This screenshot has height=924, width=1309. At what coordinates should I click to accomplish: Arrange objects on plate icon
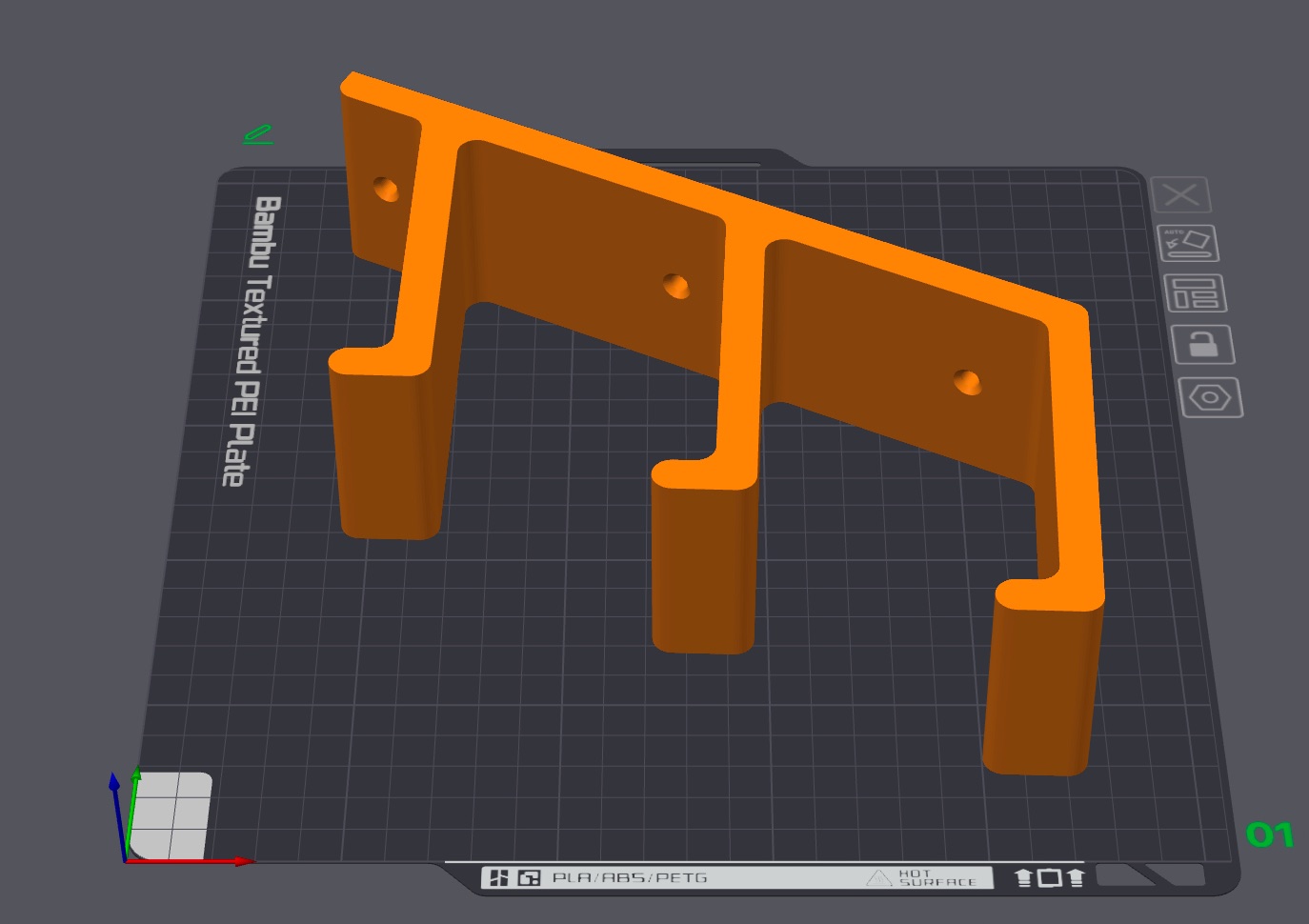click(x=1196, y=293)
